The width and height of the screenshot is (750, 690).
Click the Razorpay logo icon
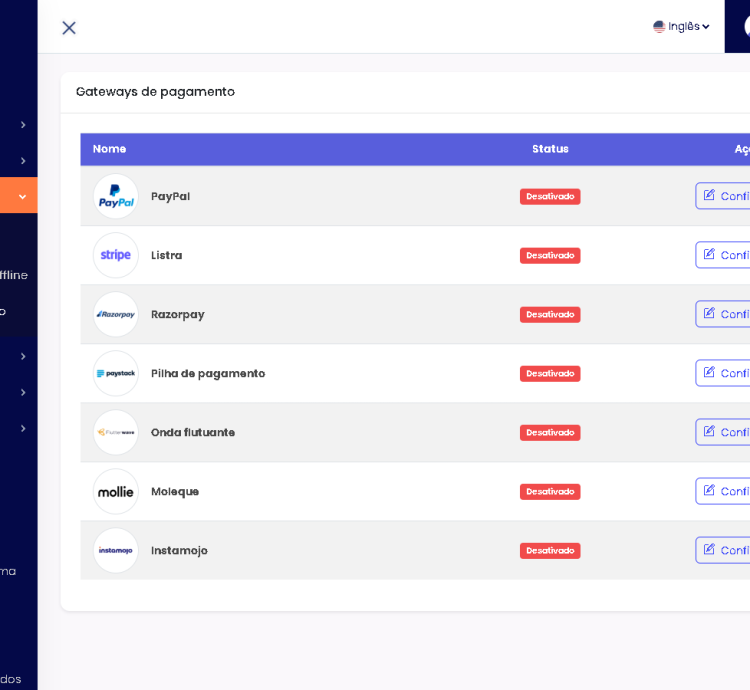[116, 314]
